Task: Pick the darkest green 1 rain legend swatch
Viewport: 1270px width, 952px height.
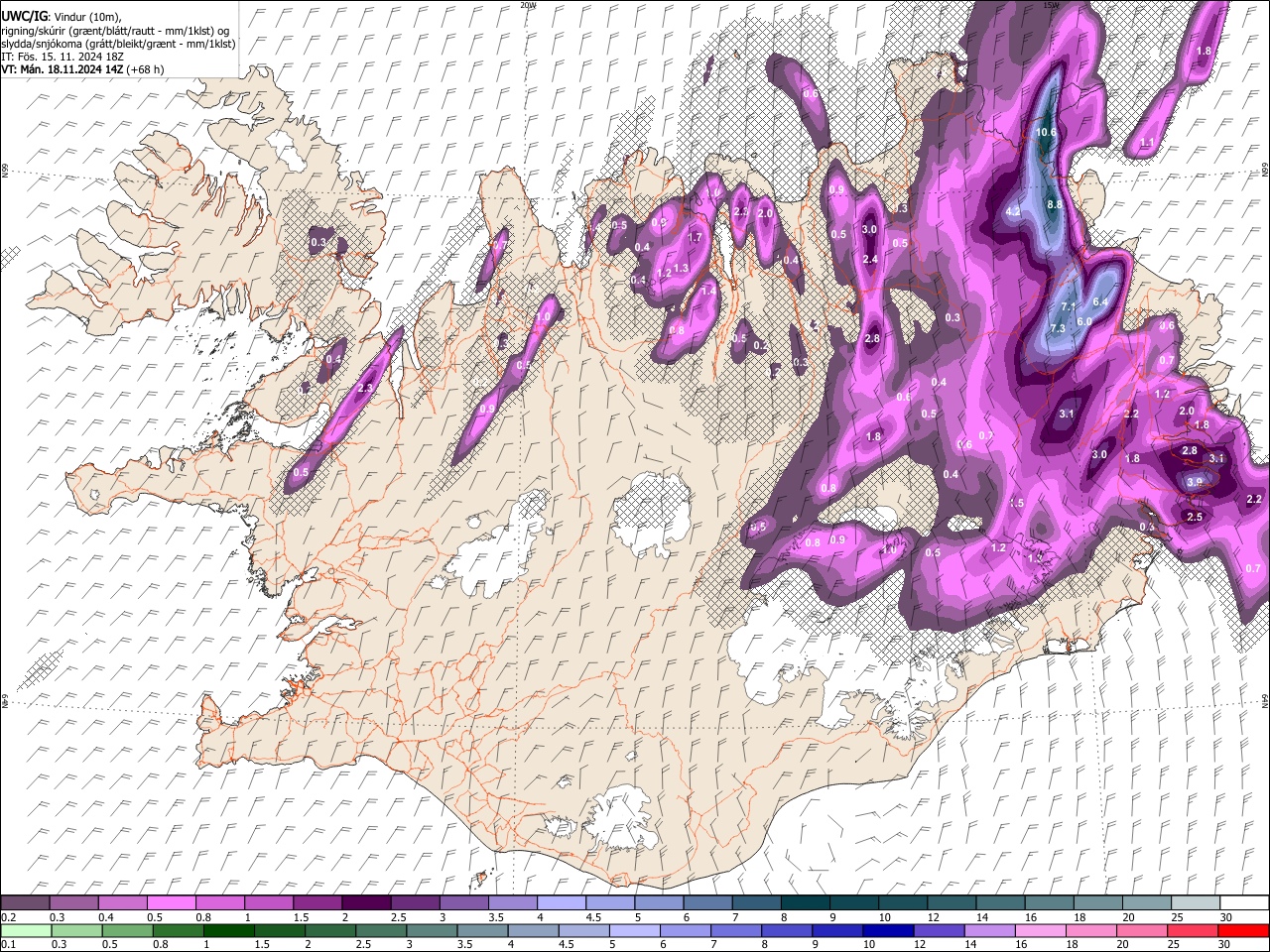Action: coord(229,930)
